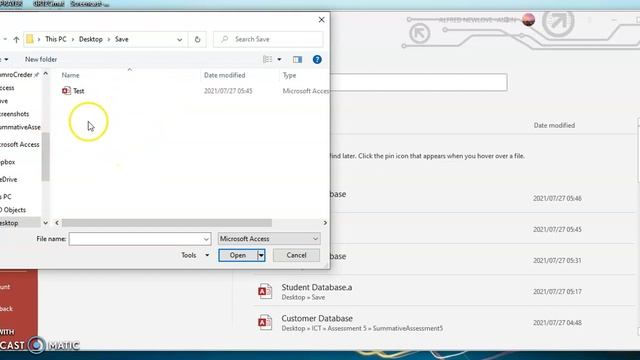Image resolution: width=640 pixels, height=360 pixels.
Task: Select Dropbox in navigation pane
Action: click(x=7, y=162)
